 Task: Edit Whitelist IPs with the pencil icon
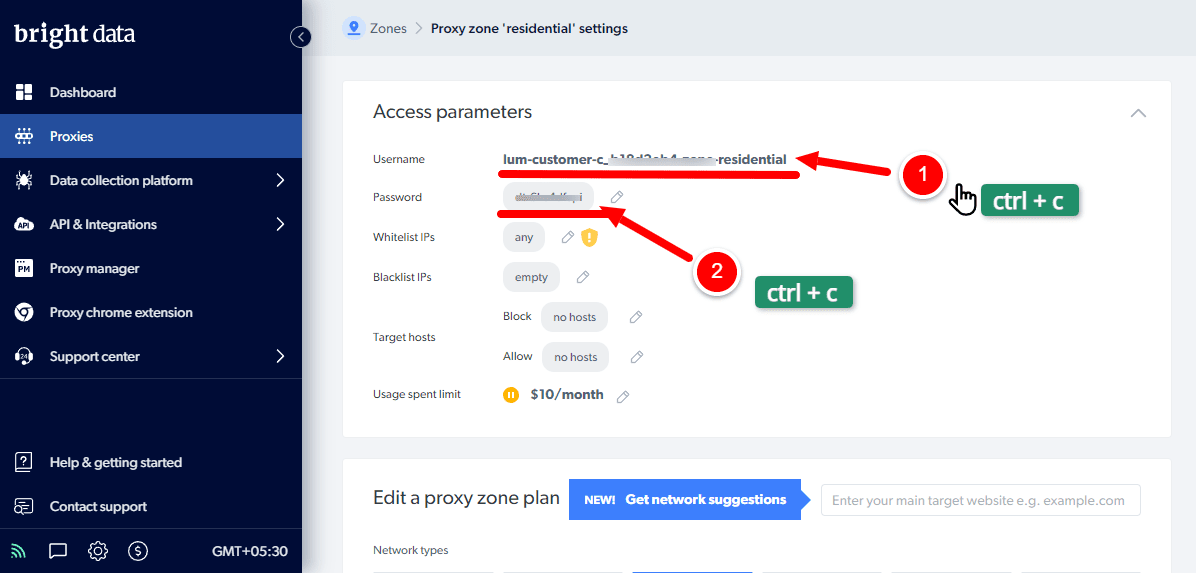568,237
